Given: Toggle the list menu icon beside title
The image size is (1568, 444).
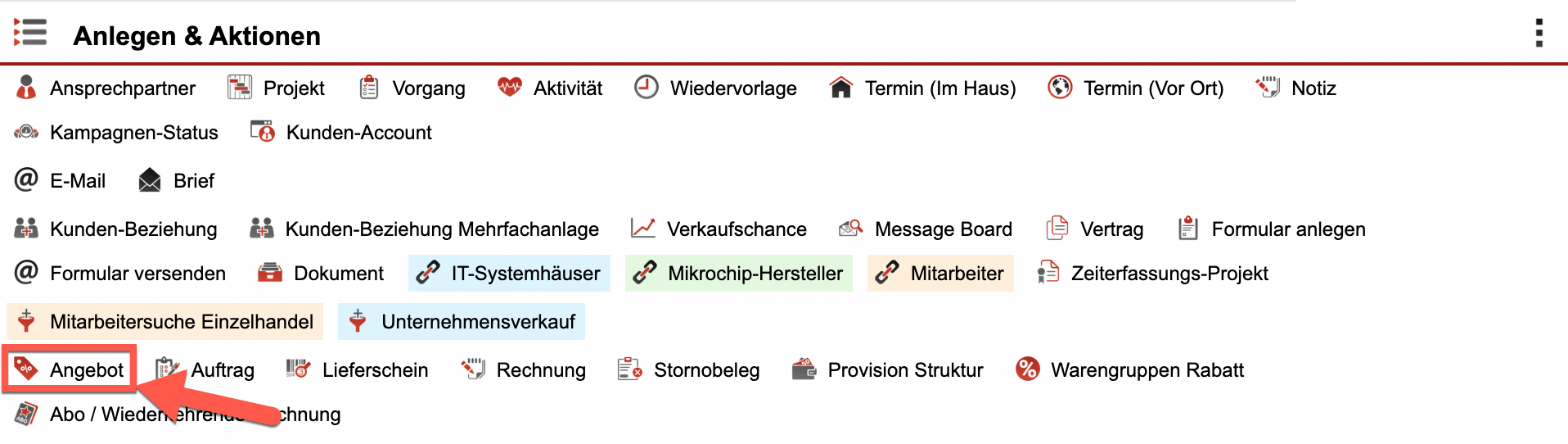Looking at the screenshot, I should pyautogui.click(x=30, y=34).
